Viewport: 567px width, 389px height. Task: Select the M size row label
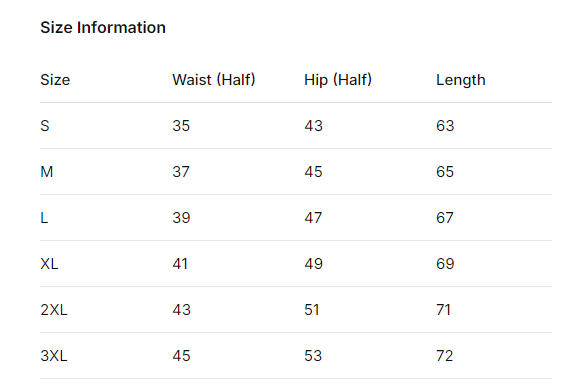[47, 172]
